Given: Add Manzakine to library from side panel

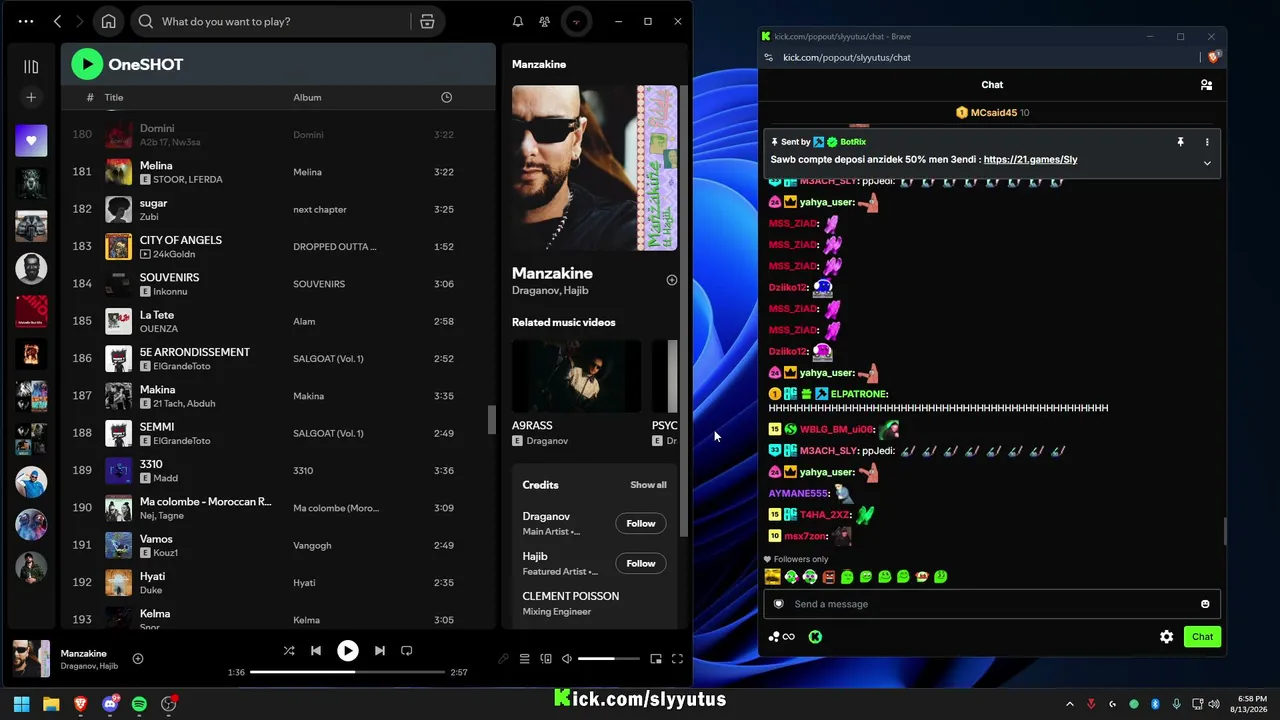Looking at the screenshot, I should click(x=672, y=280).
